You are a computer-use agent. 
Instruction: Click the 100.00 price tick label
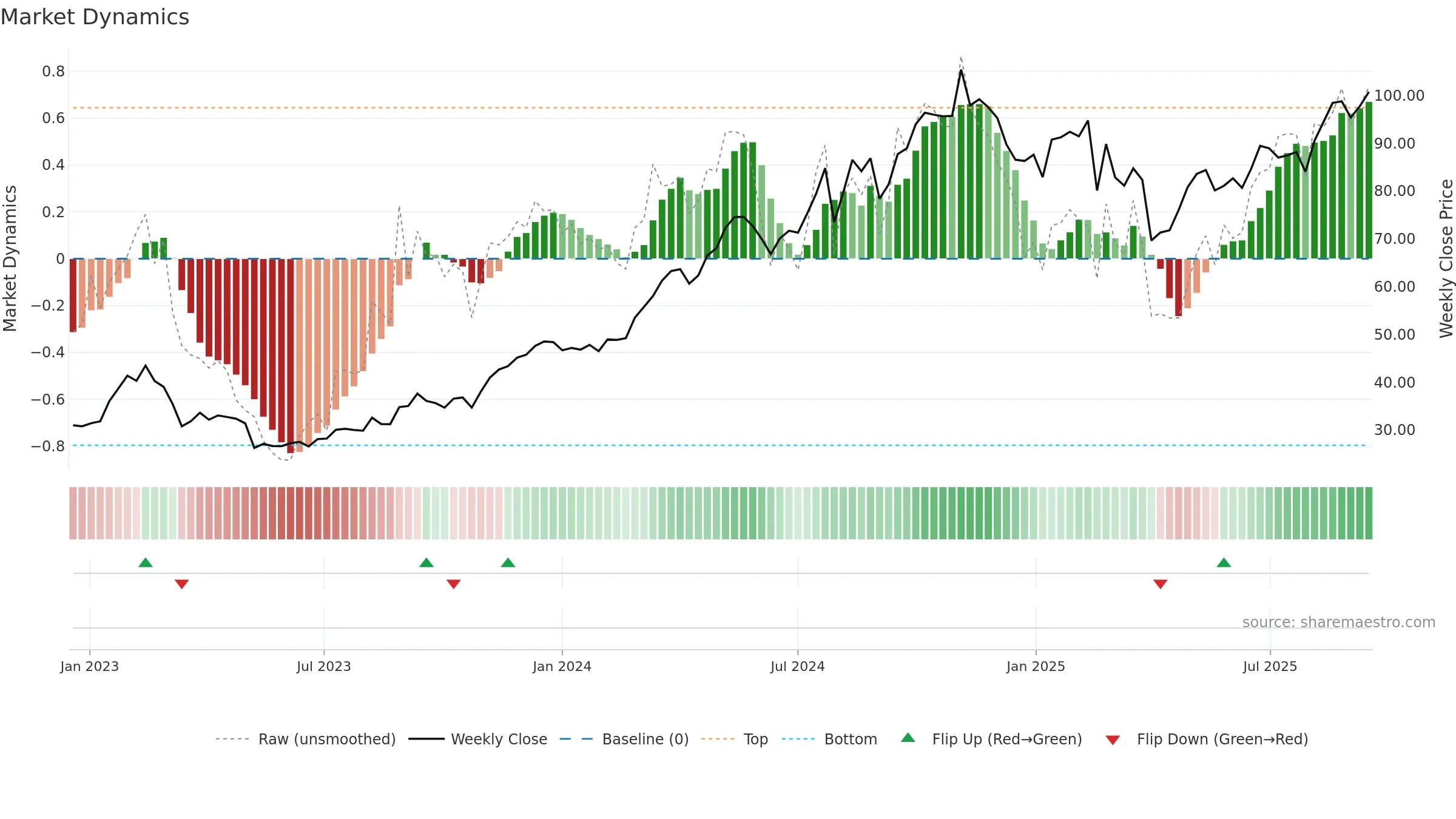click(1399, 95)
